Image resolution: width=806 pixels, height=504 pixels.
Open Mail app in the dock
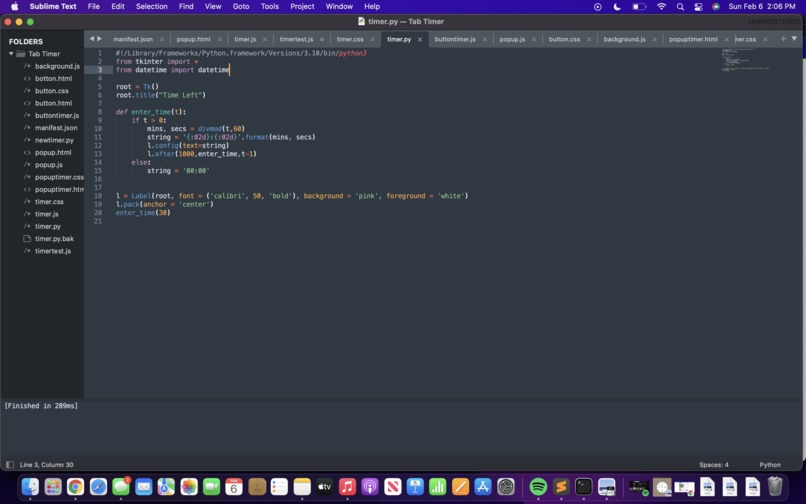coord(143,486)
